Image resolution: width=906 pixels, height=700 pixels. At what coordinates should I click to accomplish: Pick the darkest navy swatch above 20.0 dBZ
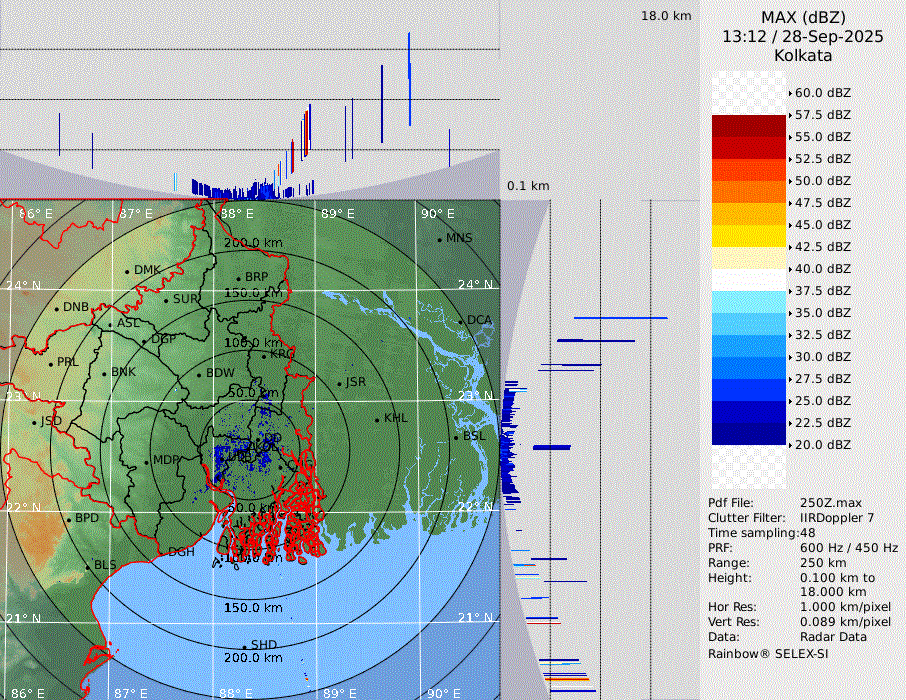tap(748, 434)
